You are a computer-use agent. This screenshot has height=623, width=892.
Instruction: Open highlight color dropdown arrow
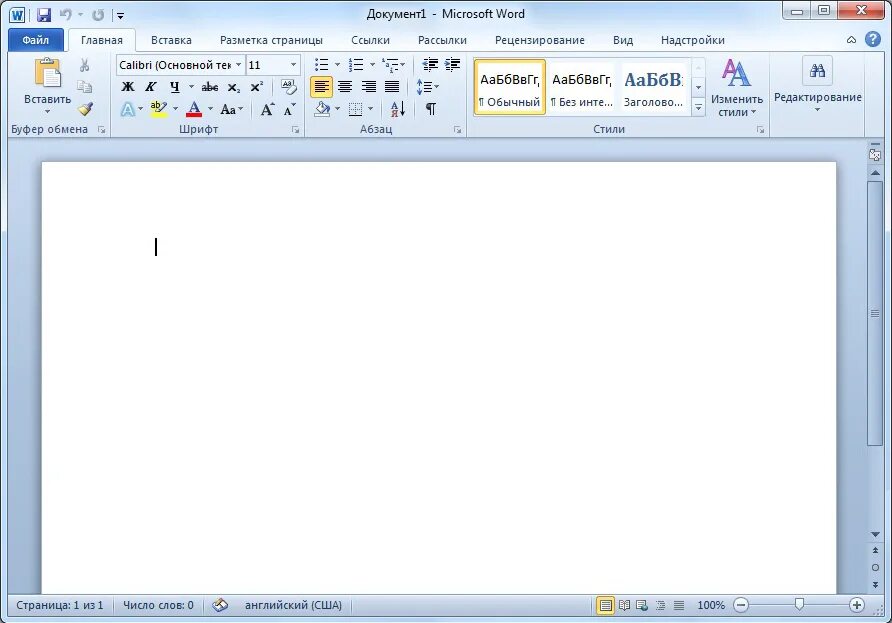(175, 109)
